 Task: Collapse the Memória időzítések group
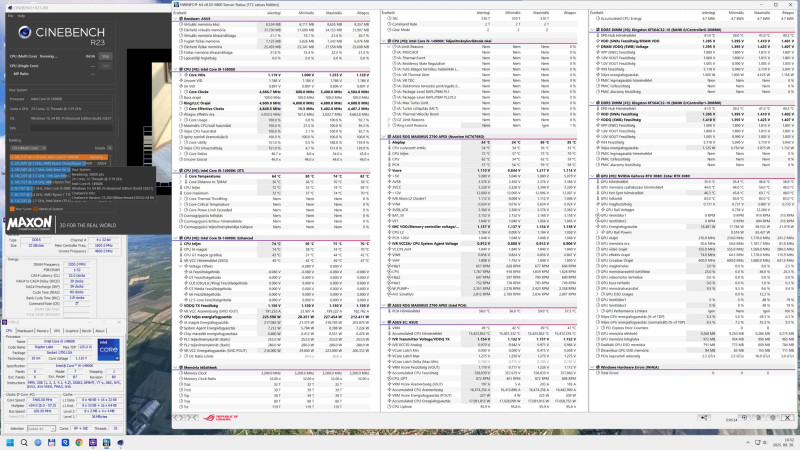click(x=176, y=367)
